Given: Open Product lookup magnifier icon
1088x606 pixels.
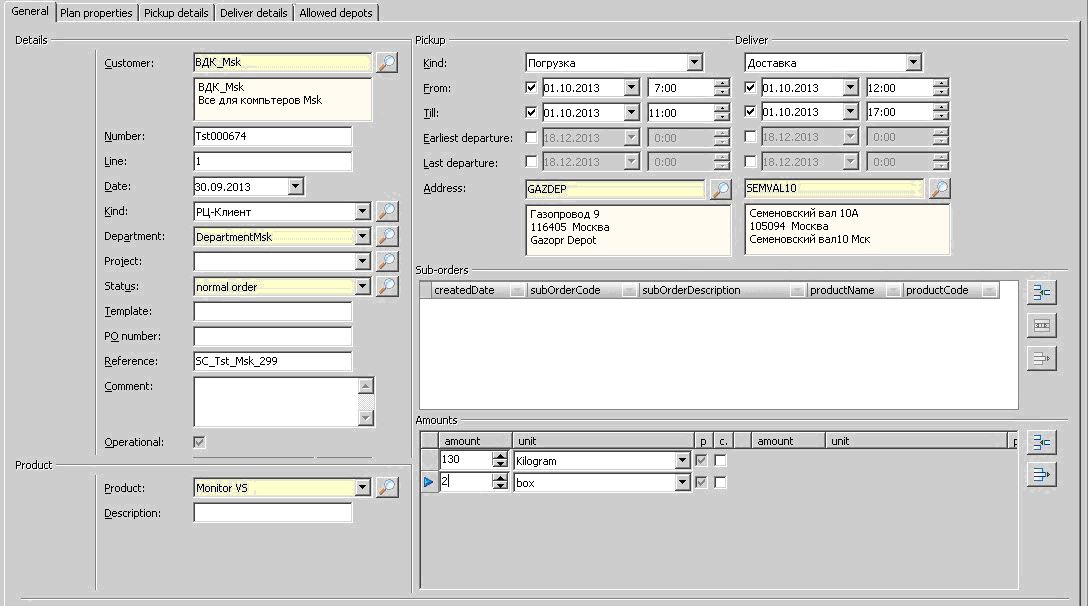Looking at the screenshot, I should coord(386,487).
